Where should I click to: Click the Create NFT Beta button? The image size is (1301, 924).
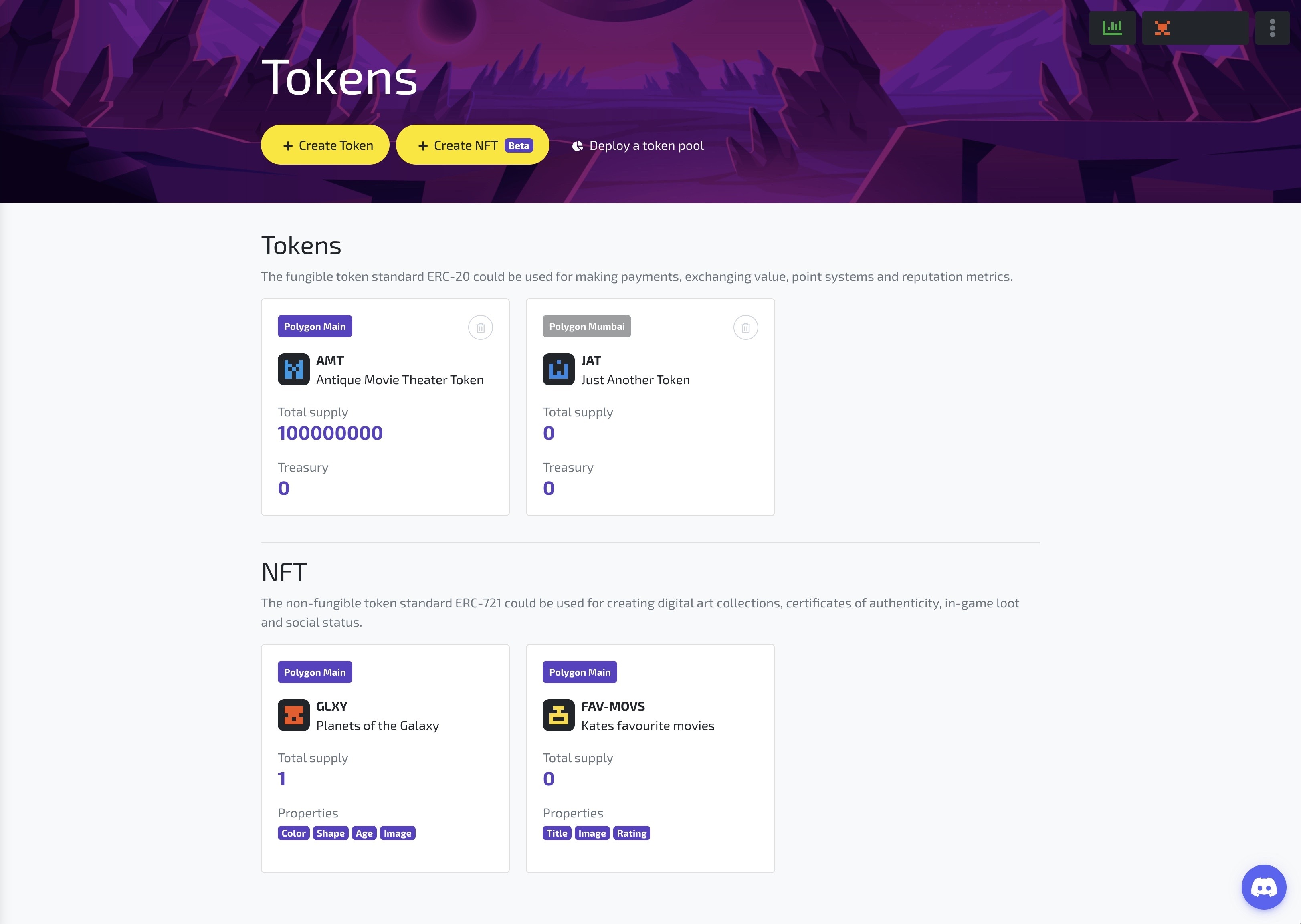[473, 145]
